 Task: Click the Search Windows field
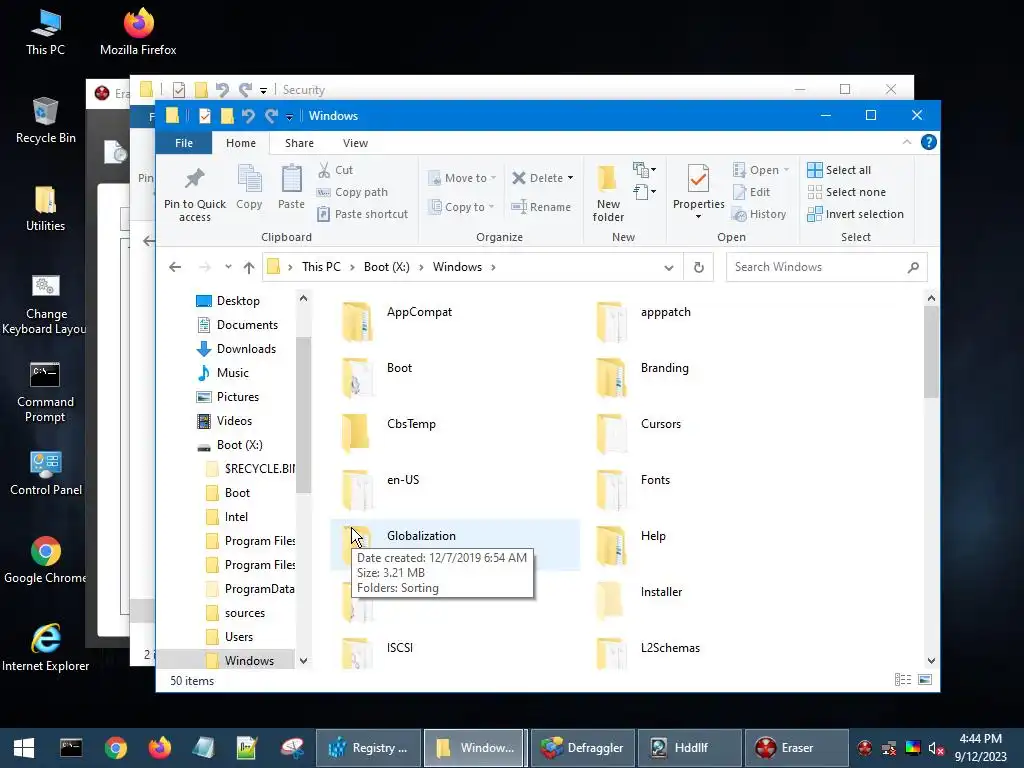pyautogui.click(x=827, y=267)
